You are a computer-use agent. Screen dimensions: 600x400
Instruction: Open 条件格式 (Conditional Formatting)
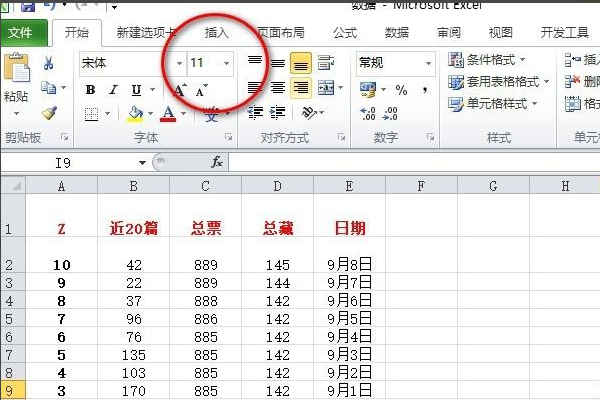(487, 60)
